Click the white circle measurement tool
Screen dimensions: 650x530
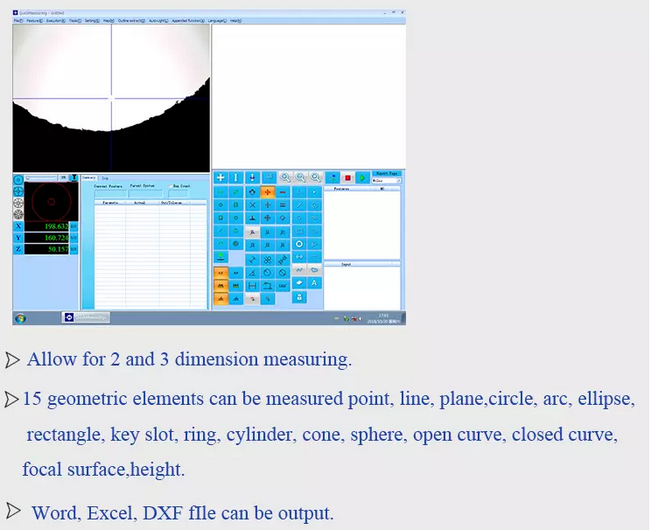pyautogui.click(x=299, y=243)
